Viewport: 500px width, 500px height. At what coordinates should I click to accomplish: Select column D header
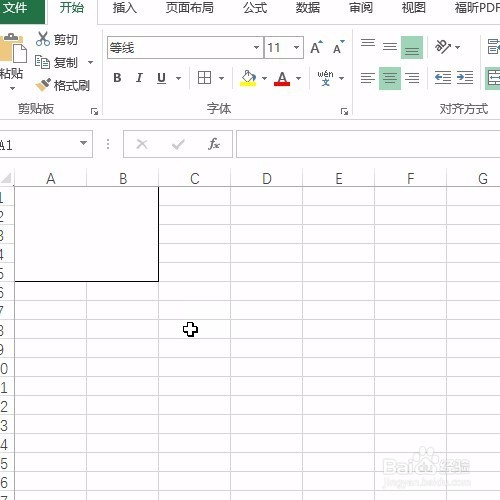(267, 179)
